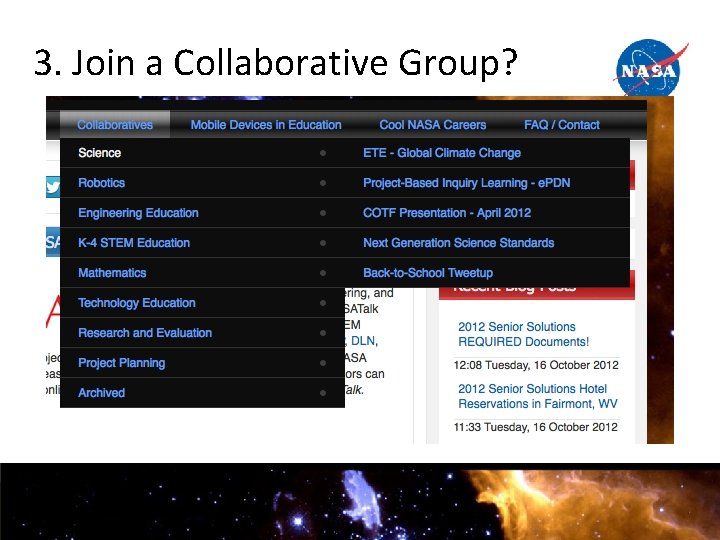Expand submenu dot beside Science
720x540 pixels.
(x=323, y=153)
